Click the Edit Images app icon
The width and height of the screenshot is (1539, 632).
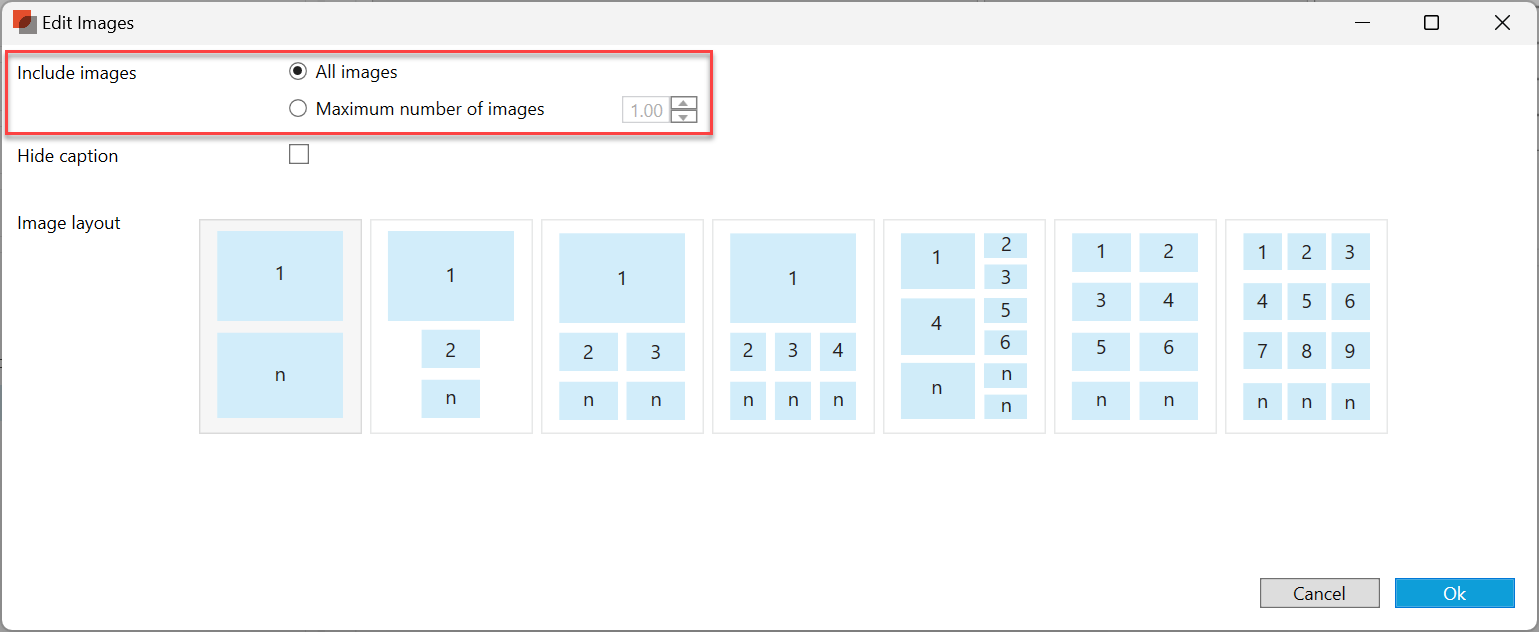tap(24, 22)
